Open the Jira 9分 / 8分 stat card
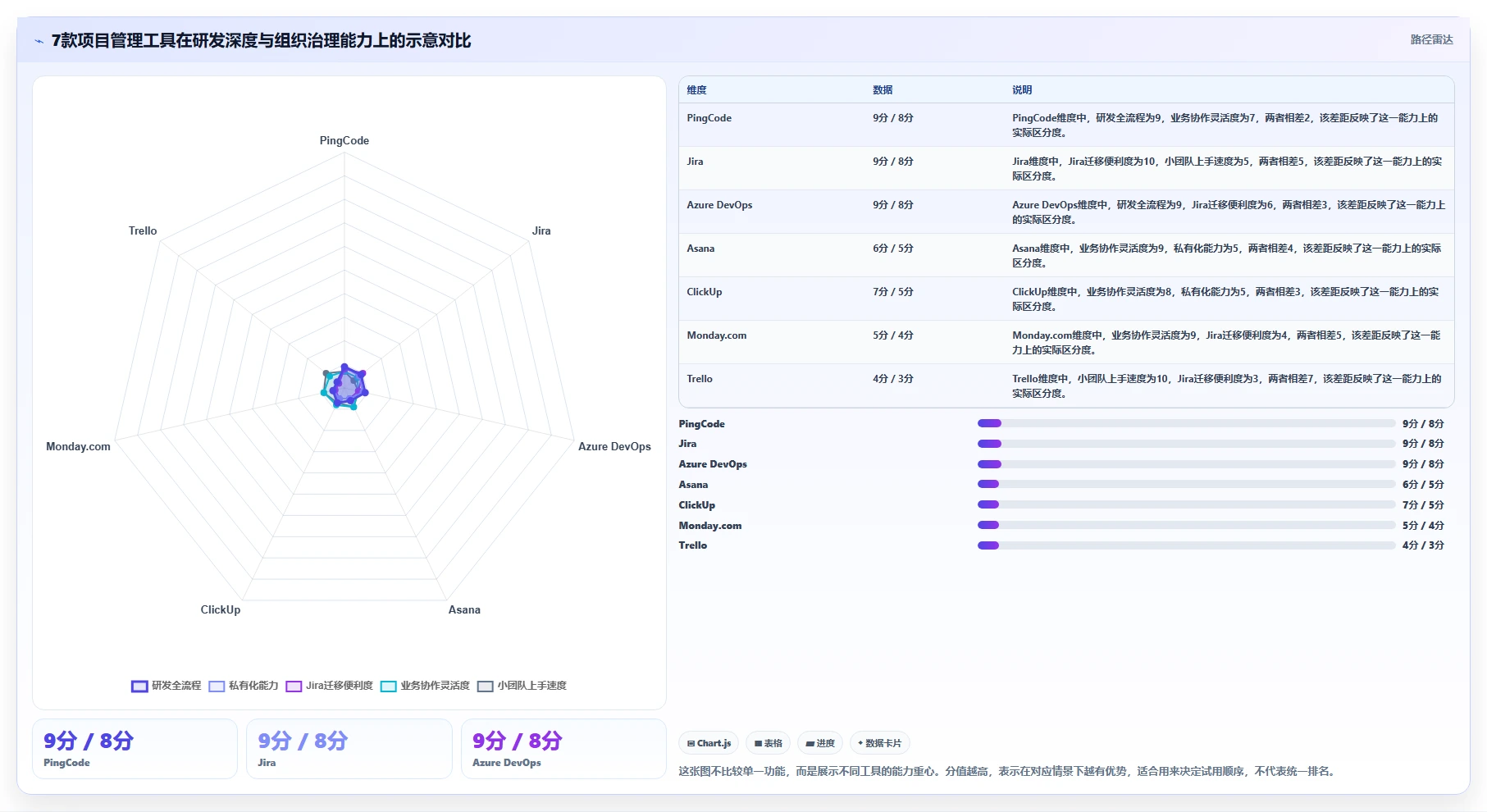Viewport: 1487px width, 812px height. pyautogui.click(x=349, y=749)
